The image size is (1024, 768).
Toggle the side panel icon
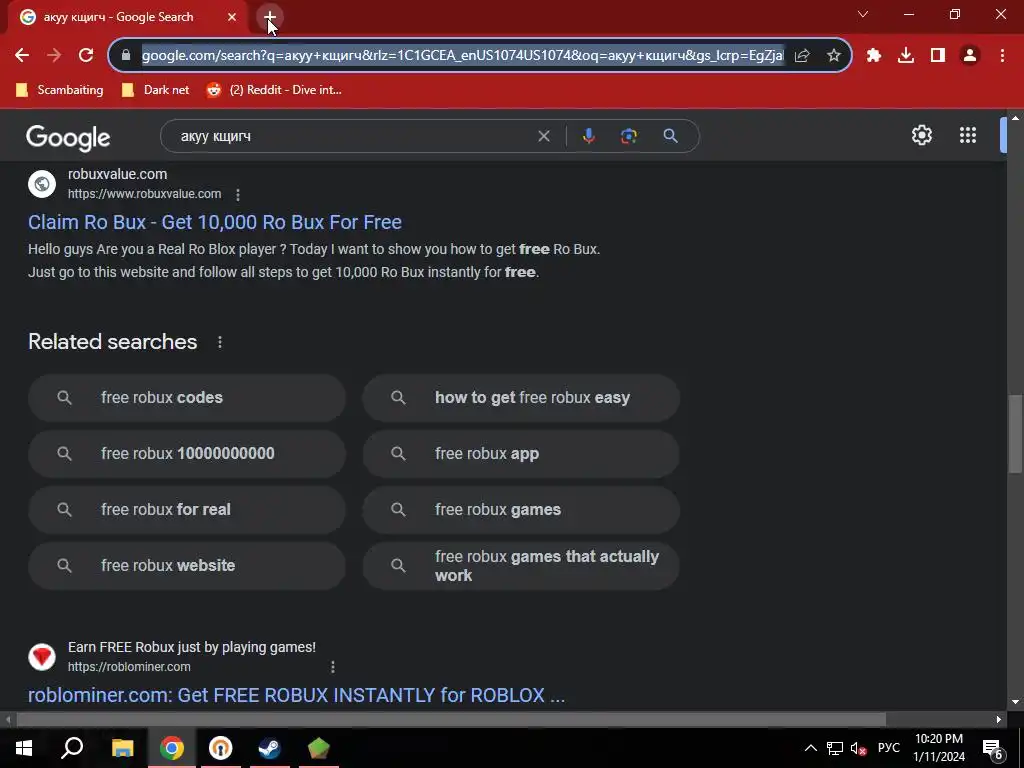pyautogui.click(x=938, y=56)
